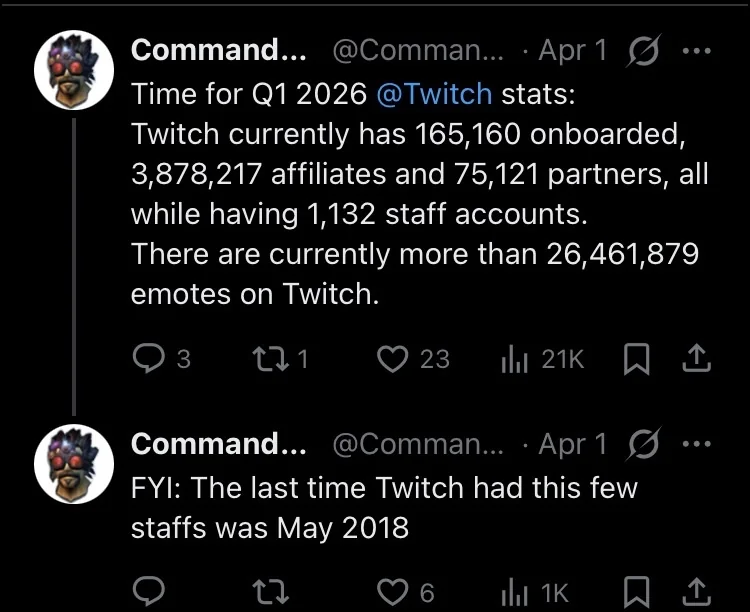
Task: Open profile avatar on first tweet
Action: pos(75,69)
